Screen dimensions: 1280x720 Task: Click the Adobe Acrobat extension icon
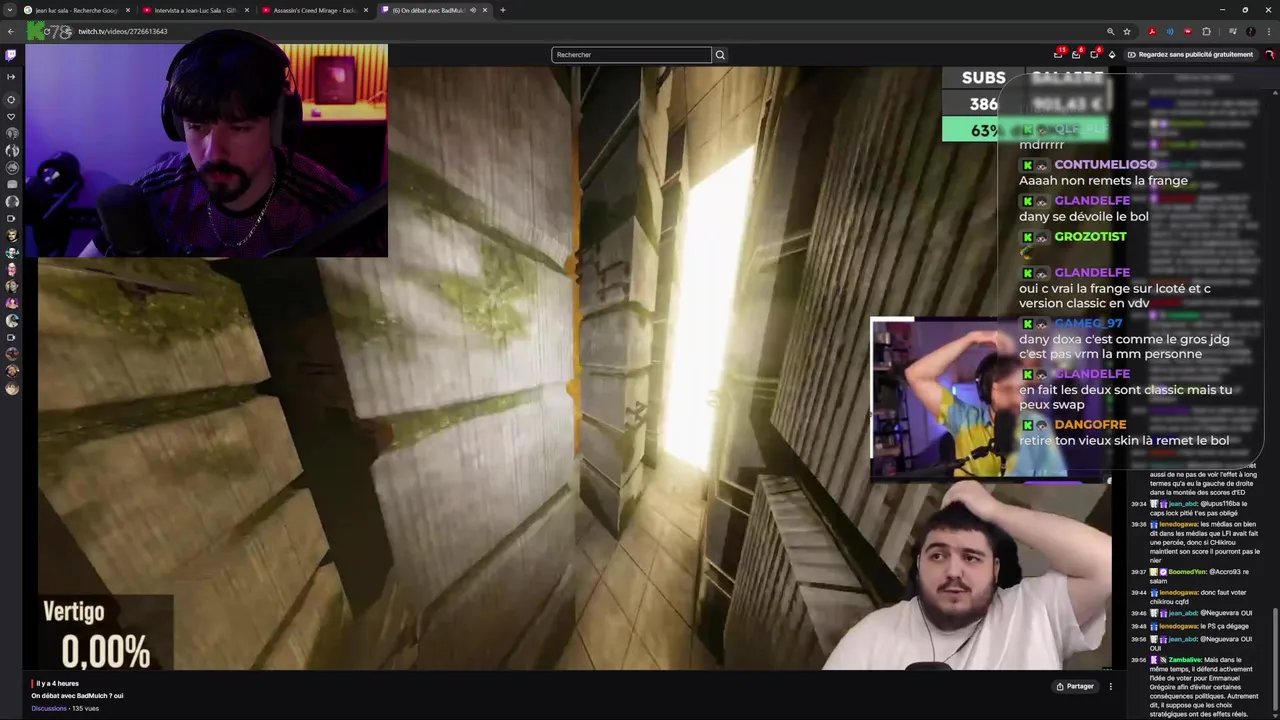tap(1152, 31)
